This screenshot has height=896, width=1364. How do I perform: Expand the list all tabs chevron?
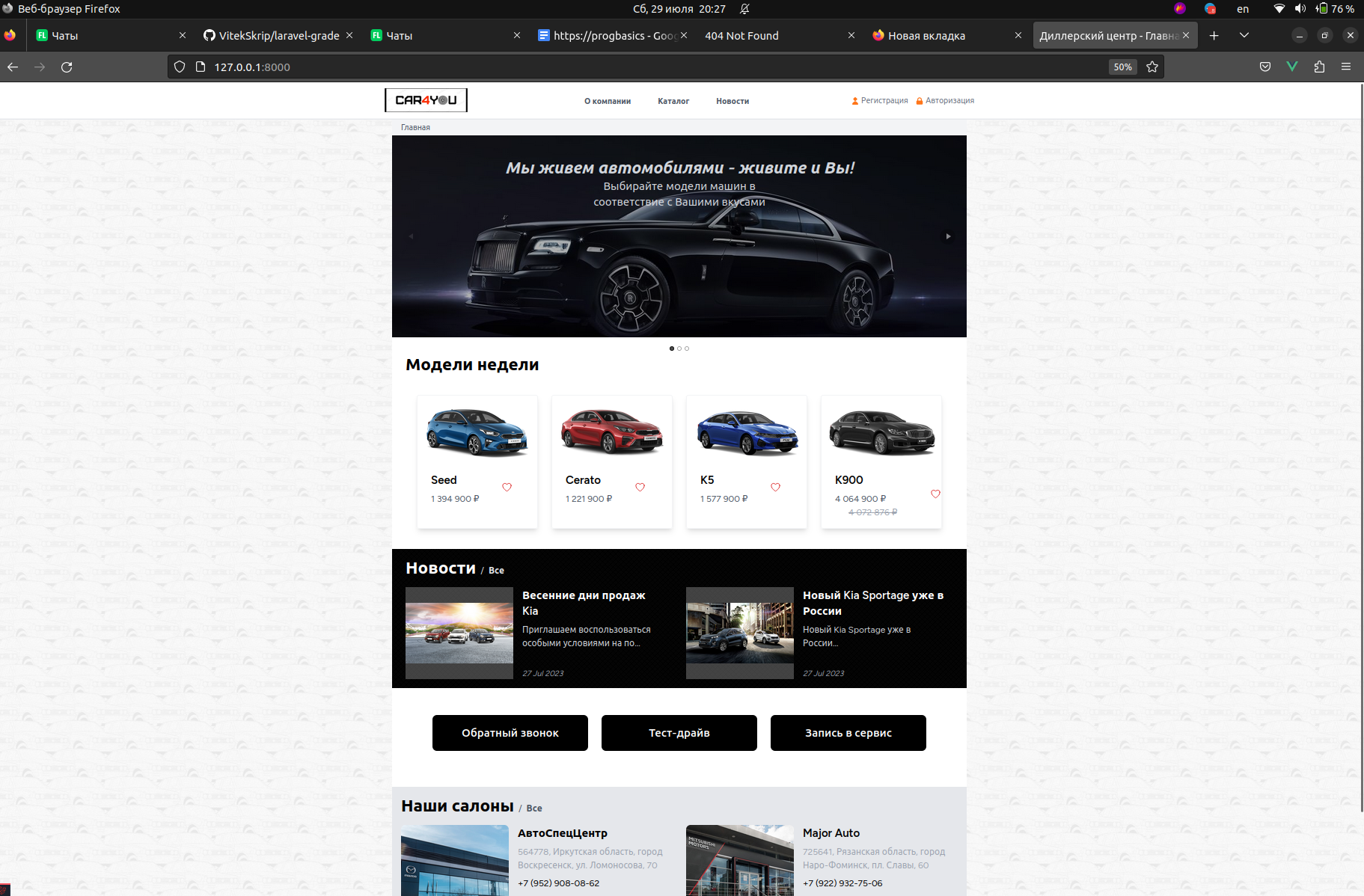[1244, 36]
